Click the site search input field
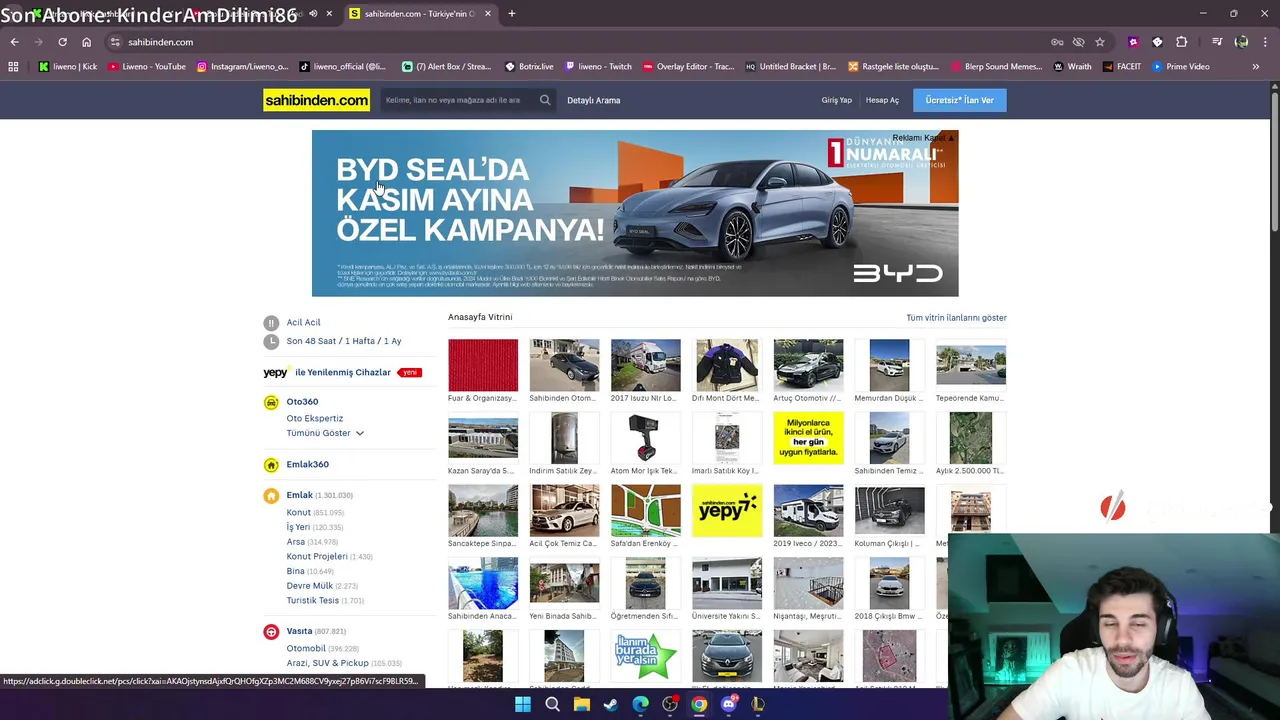Viewport: 1280px width, 720px height. 460,100
